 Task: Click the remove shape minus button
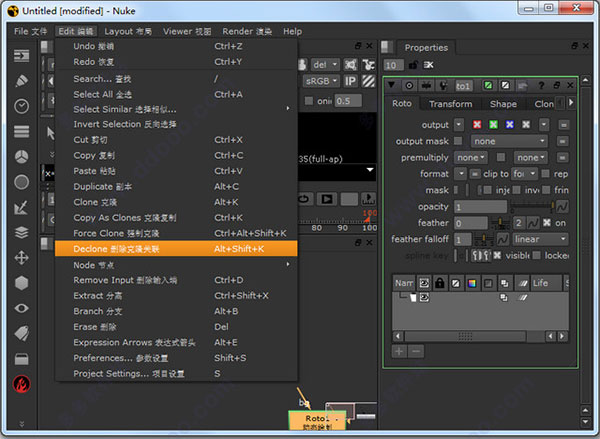(416, 351)
